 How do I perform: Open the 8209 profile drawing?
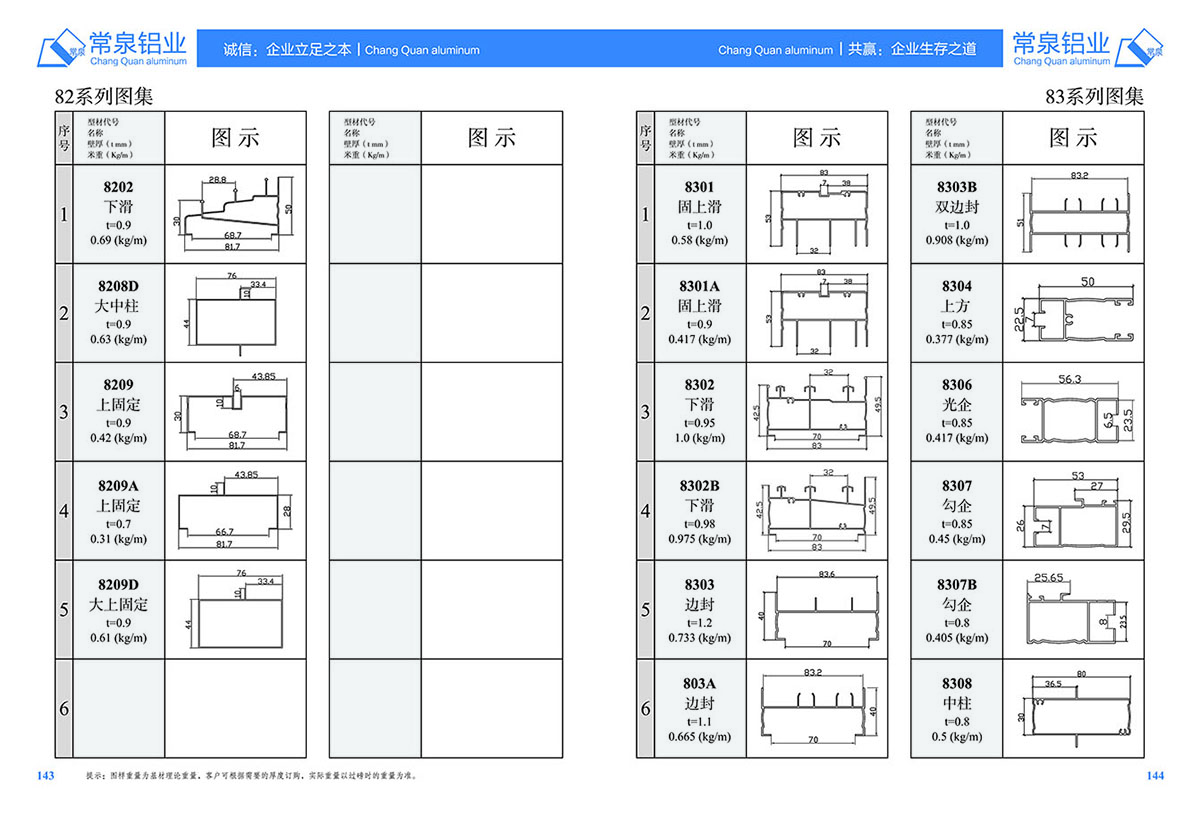[x=235, y=411]
